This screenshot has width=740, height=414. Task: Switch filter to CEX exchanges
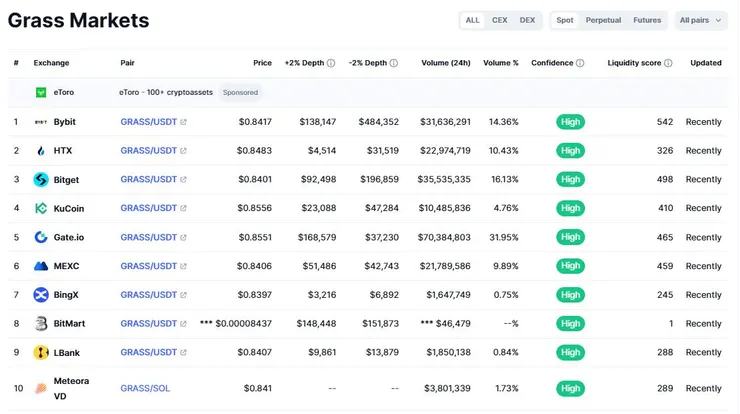point(499,20)
